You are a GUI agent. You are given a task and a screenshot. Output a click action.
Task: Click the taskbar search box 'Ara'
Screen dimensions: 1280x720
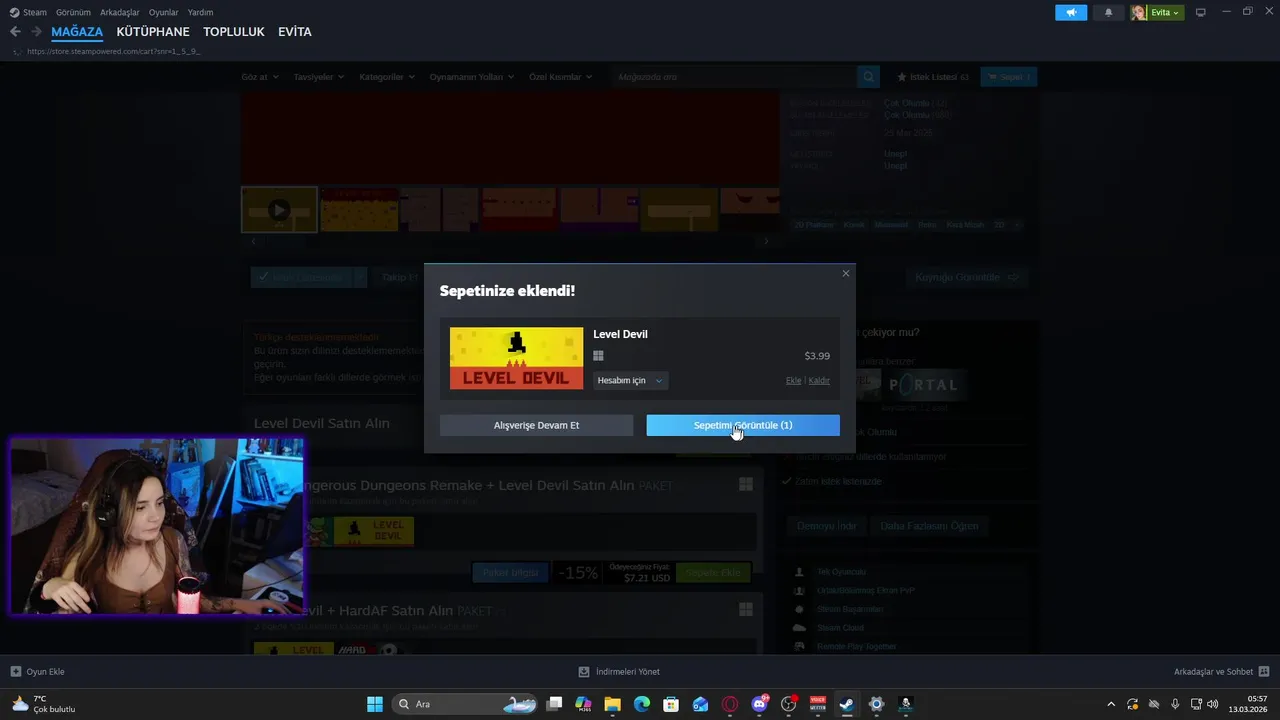tap(465, 704)
